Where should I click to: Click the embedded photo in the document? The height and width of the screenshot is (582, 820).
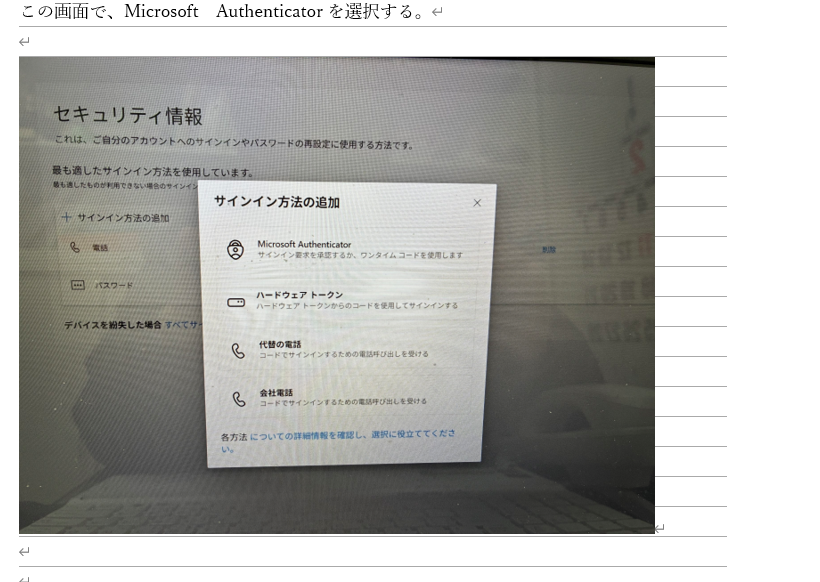click(337, 295)
